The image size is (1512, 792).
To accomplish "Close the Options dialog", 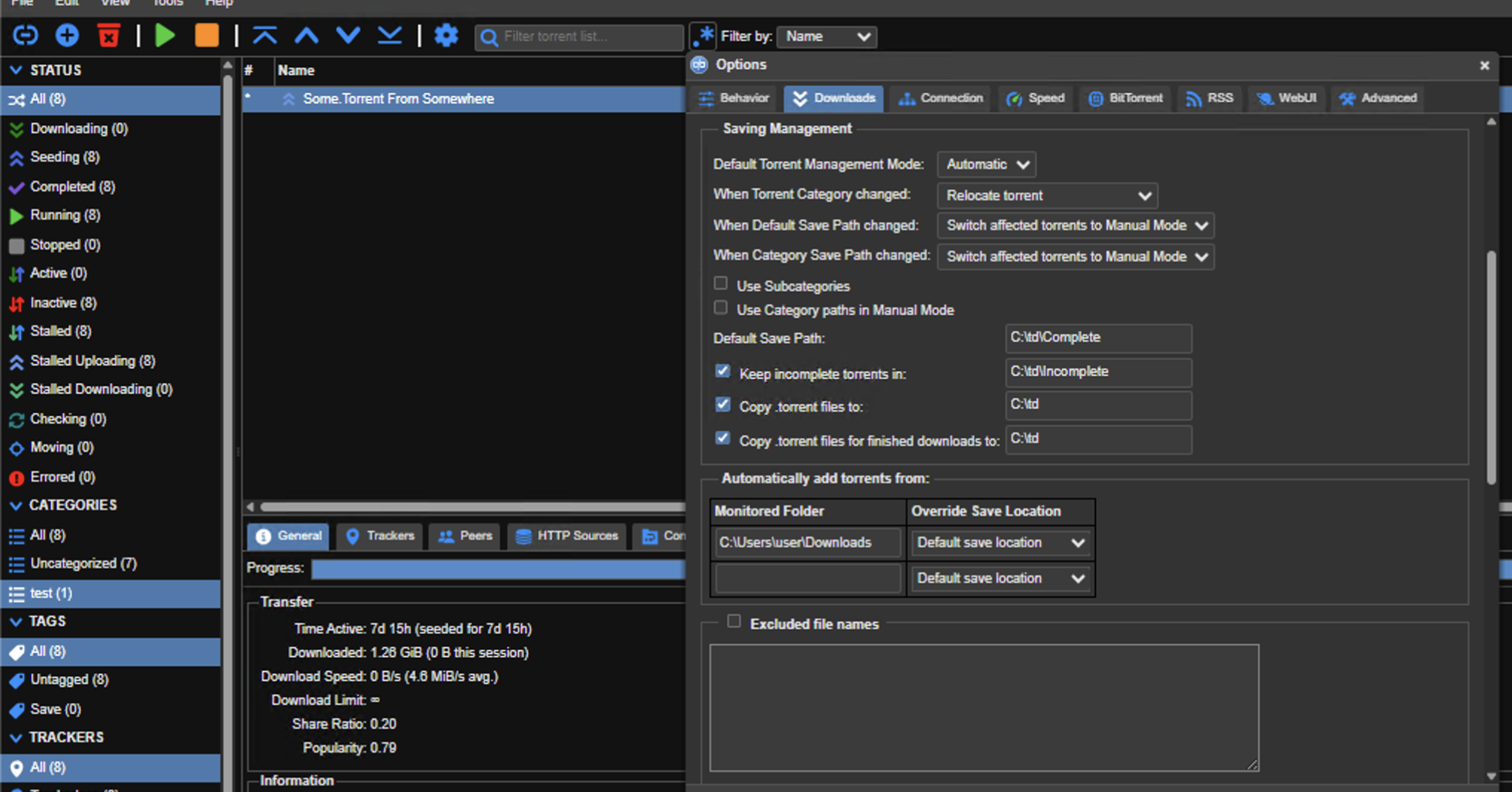I will click(x=1485, y=65).
